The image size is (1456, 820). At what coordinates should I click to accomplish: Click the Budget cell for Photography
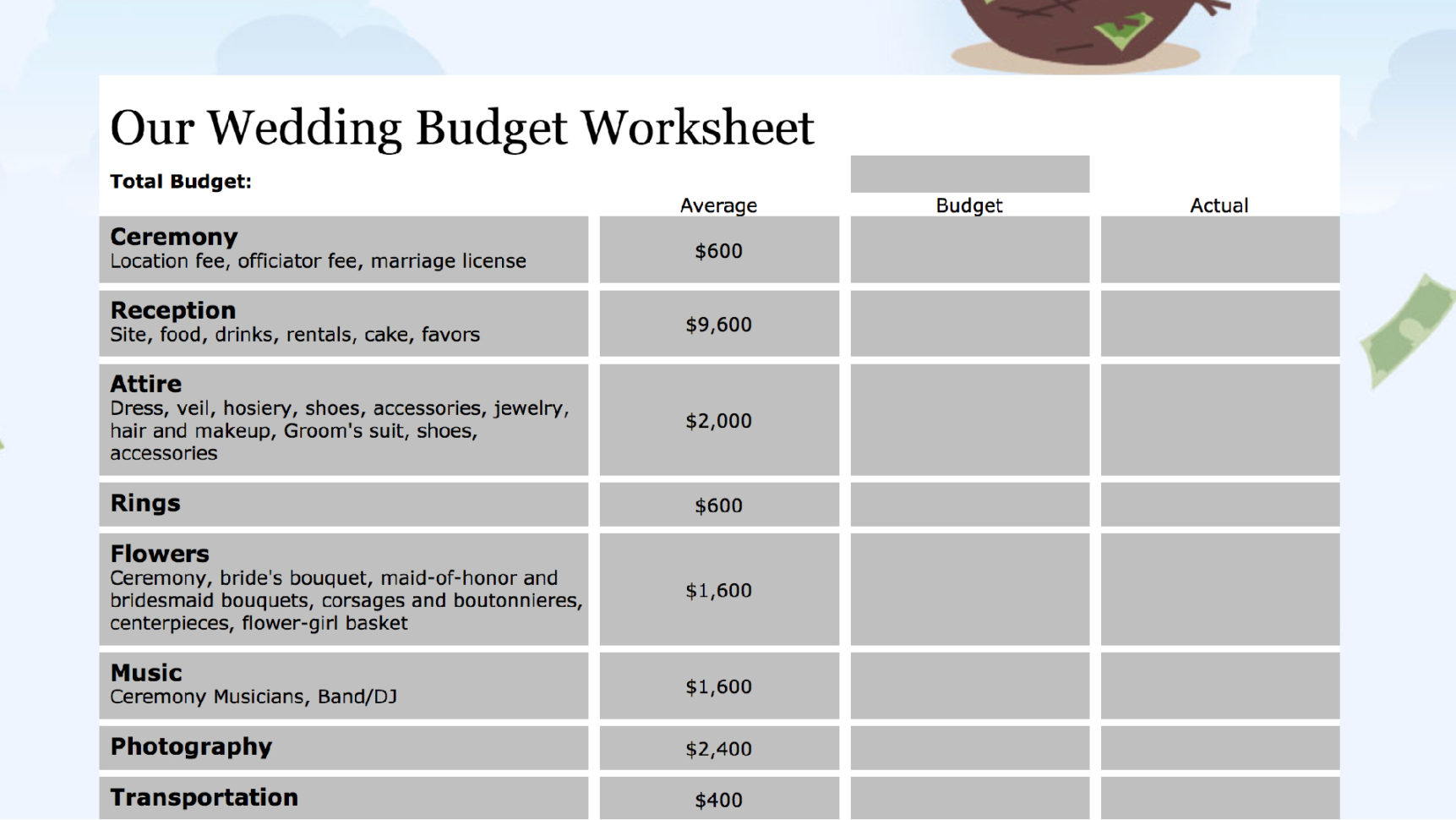click(x=969, y=746)
